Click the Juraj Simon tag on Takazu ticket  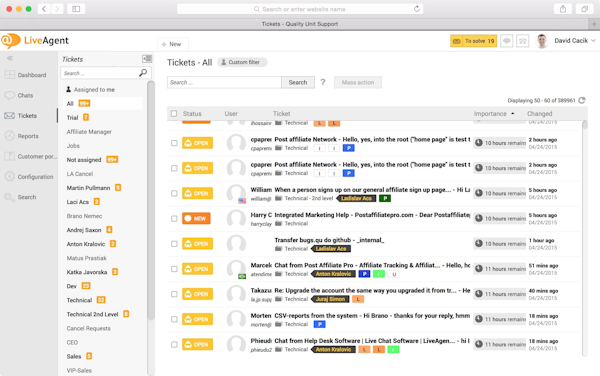click(x=331, y=299)
